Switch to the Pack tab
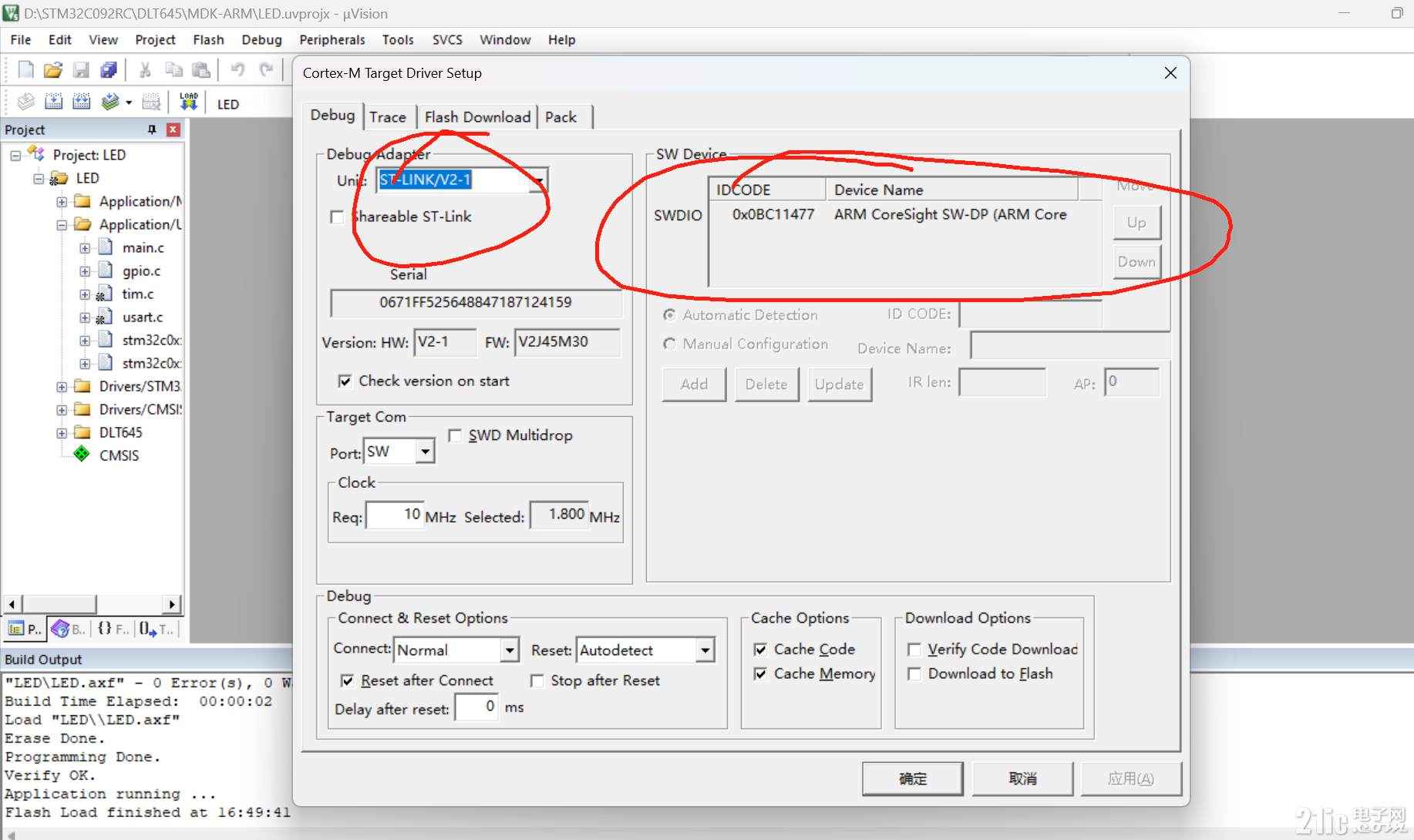 pos(561,117)
